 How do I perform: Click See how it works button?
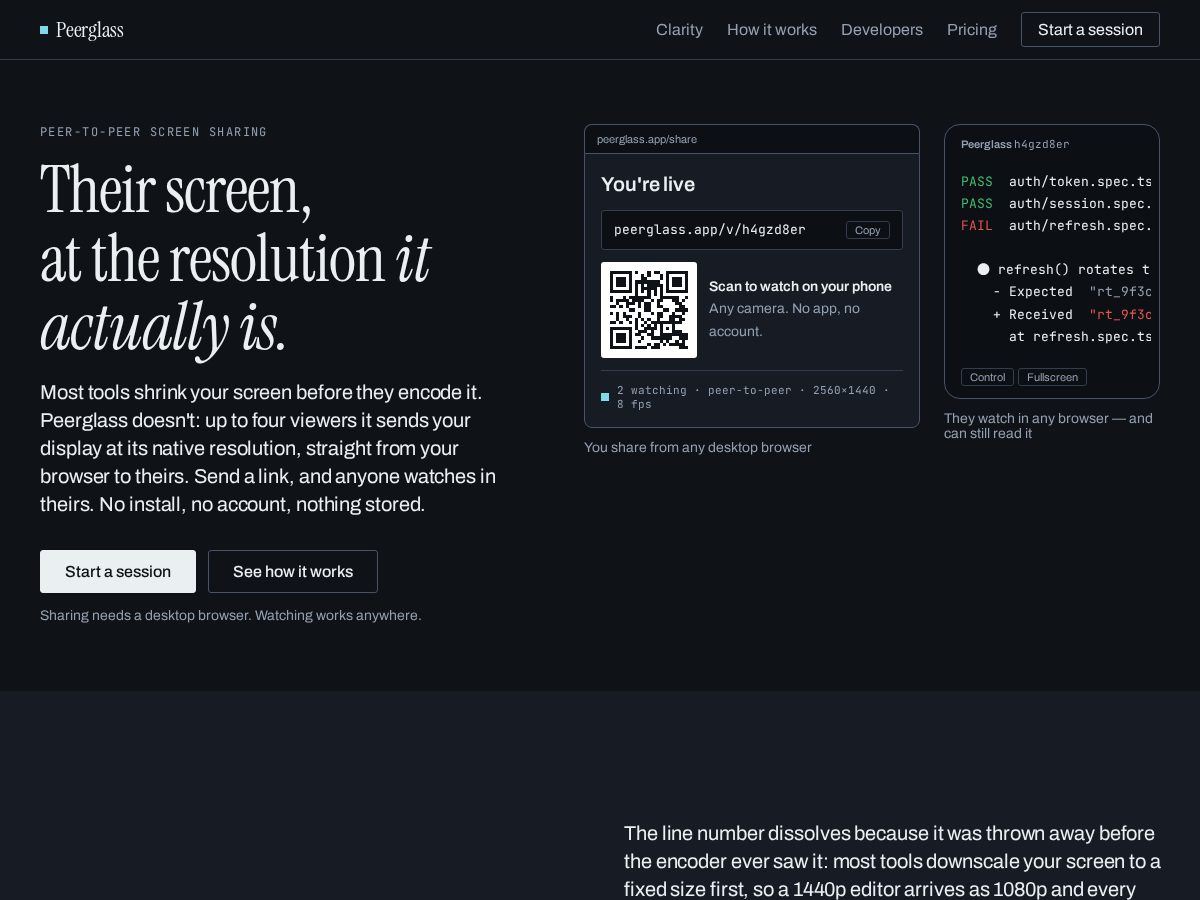293,572
